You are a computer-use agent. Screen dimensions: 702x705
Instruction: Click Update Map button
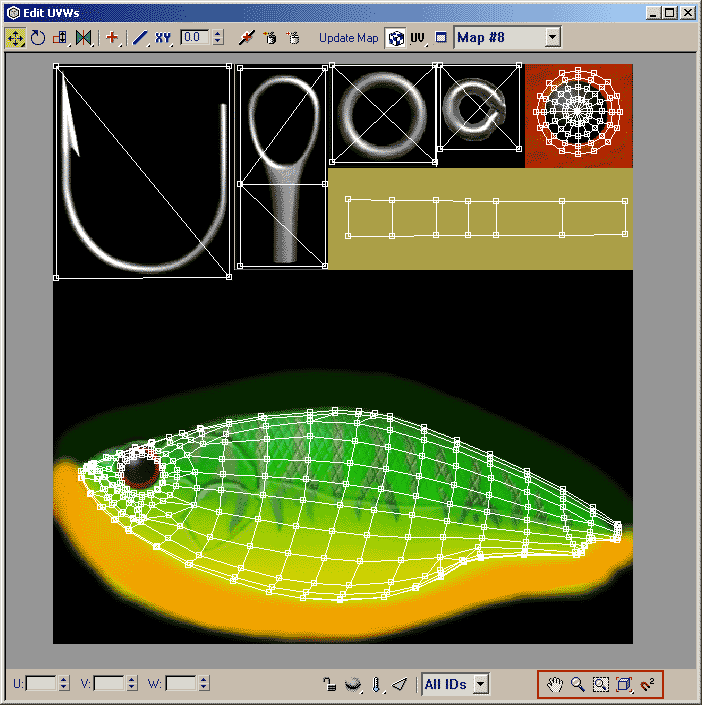coord(349,38)
